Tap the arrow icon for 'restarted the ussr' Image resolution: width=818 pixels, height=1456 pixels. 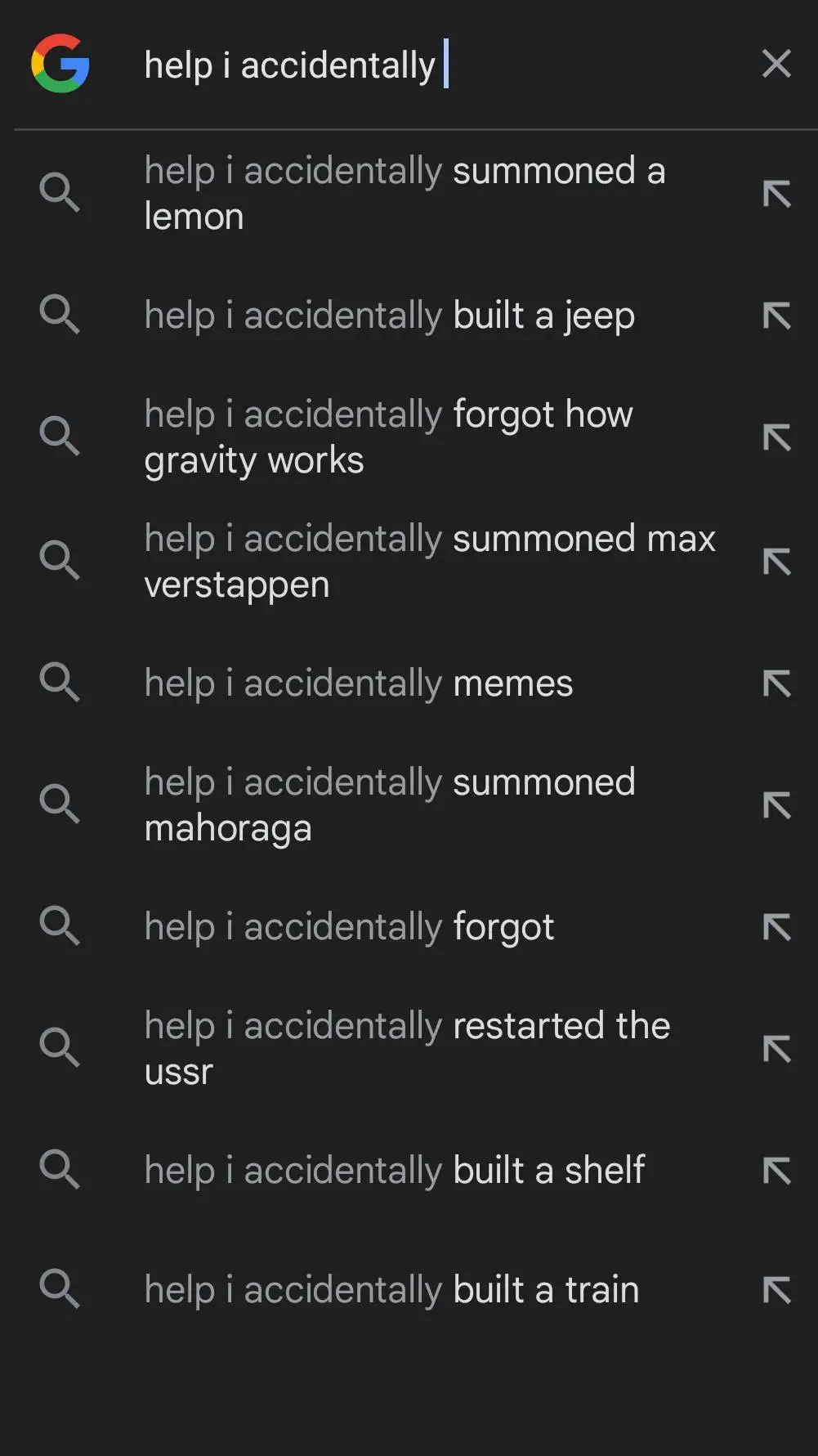(x=776, y=1049)
